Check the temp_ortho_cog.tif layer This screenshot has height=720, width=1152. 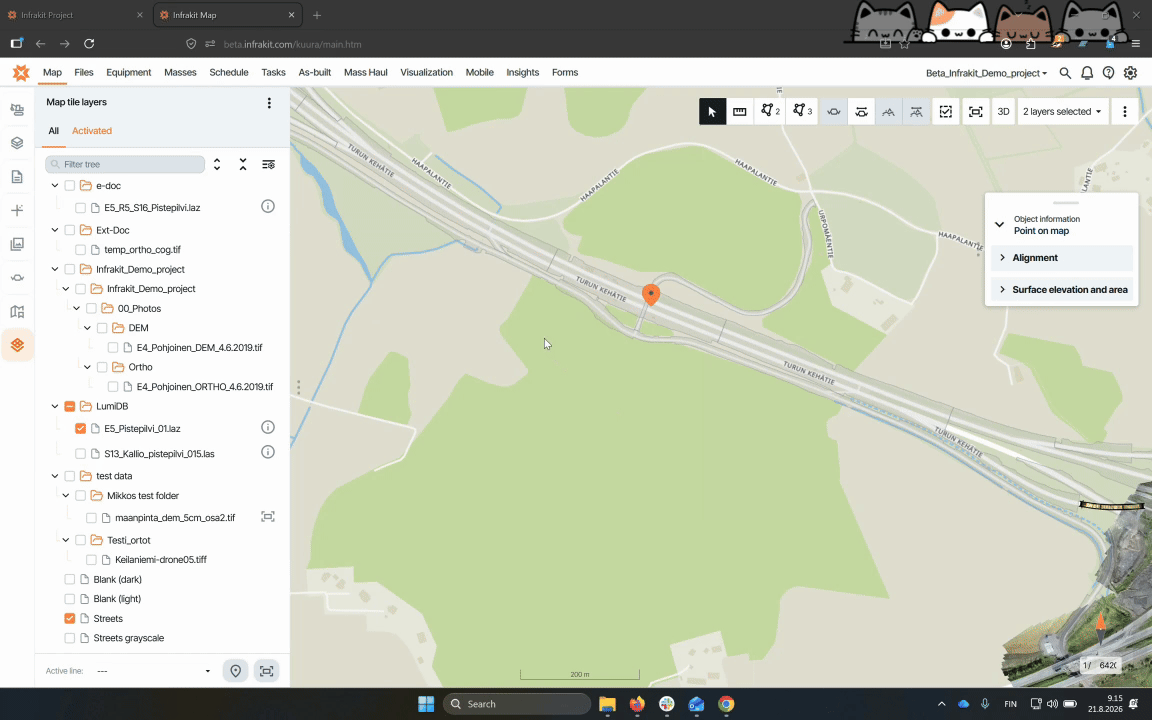pyautogui.click(x=81, y=250)
